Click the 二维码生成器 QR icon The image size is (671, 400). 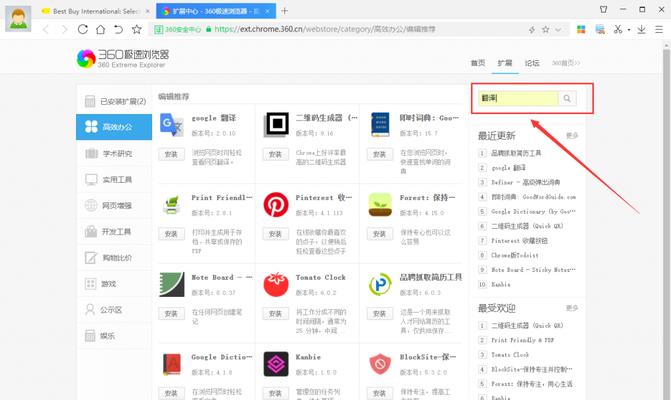pos(276,124)
